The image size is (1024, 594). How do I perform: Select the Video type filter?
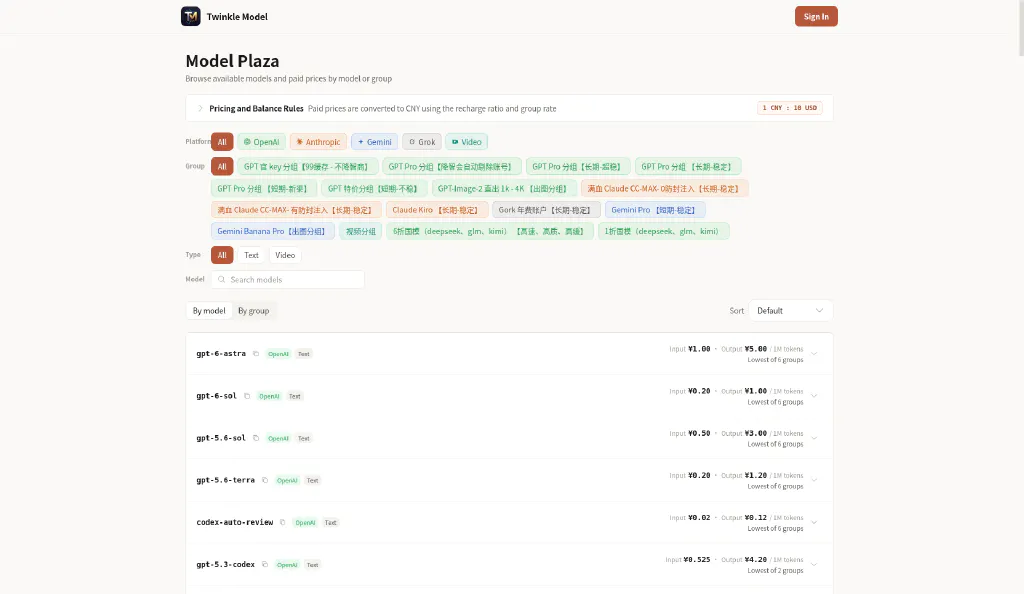click(285, 255)
